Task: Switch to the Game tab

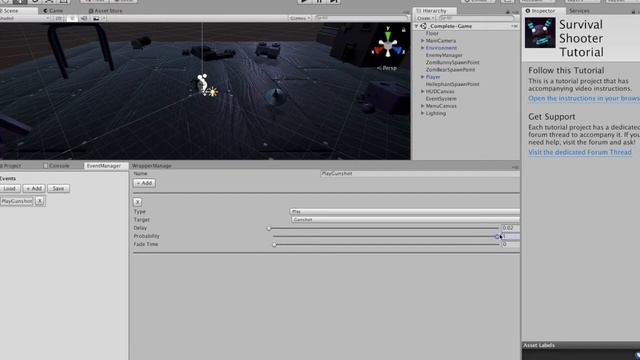Action: [53, 11]
